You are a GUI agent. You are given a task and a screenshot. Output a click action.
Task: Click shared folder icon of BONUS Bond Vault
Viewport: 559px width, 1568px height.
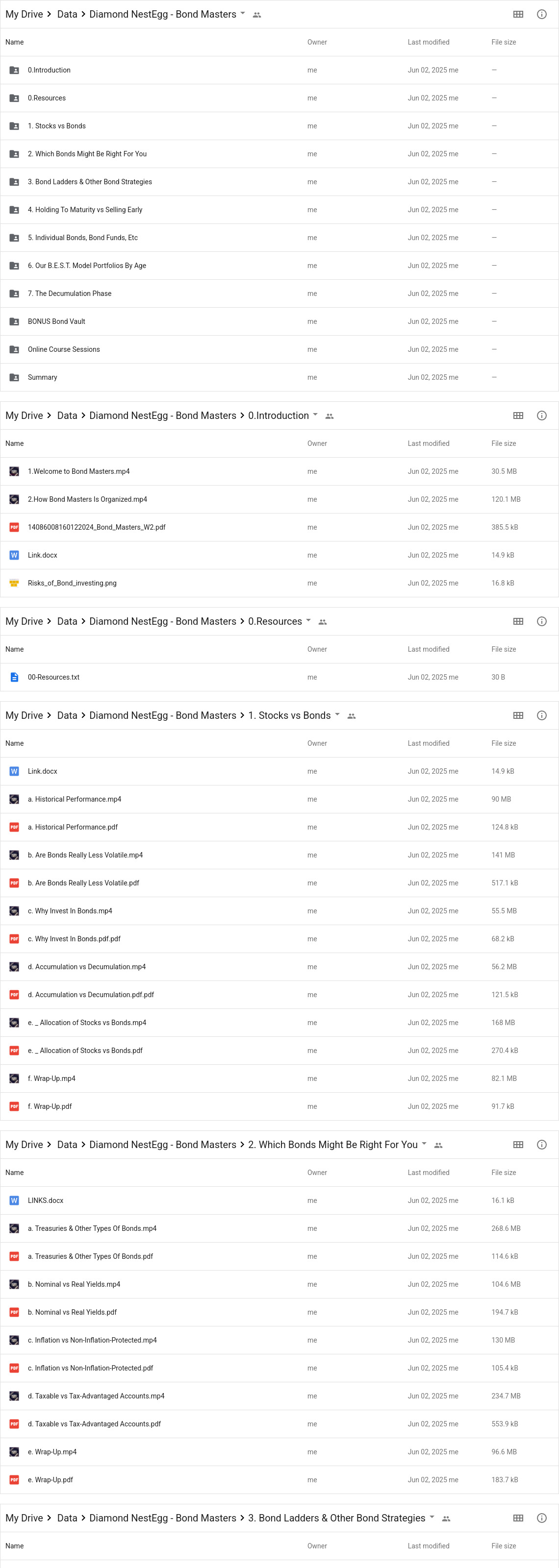(x=14, y=321)
